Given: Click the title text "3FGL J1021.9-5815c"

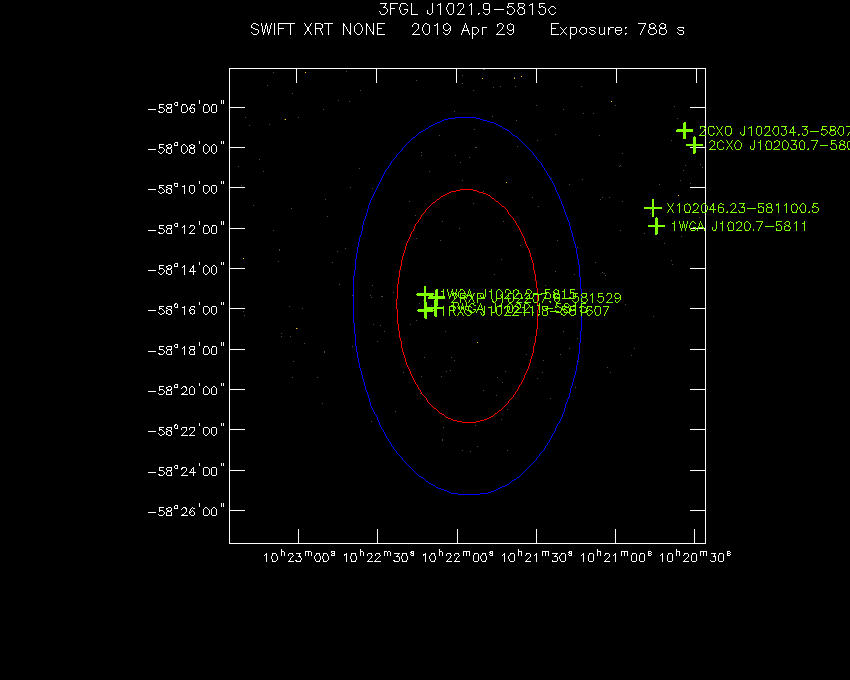Looking at the screenshot, I should pos(467,10).
